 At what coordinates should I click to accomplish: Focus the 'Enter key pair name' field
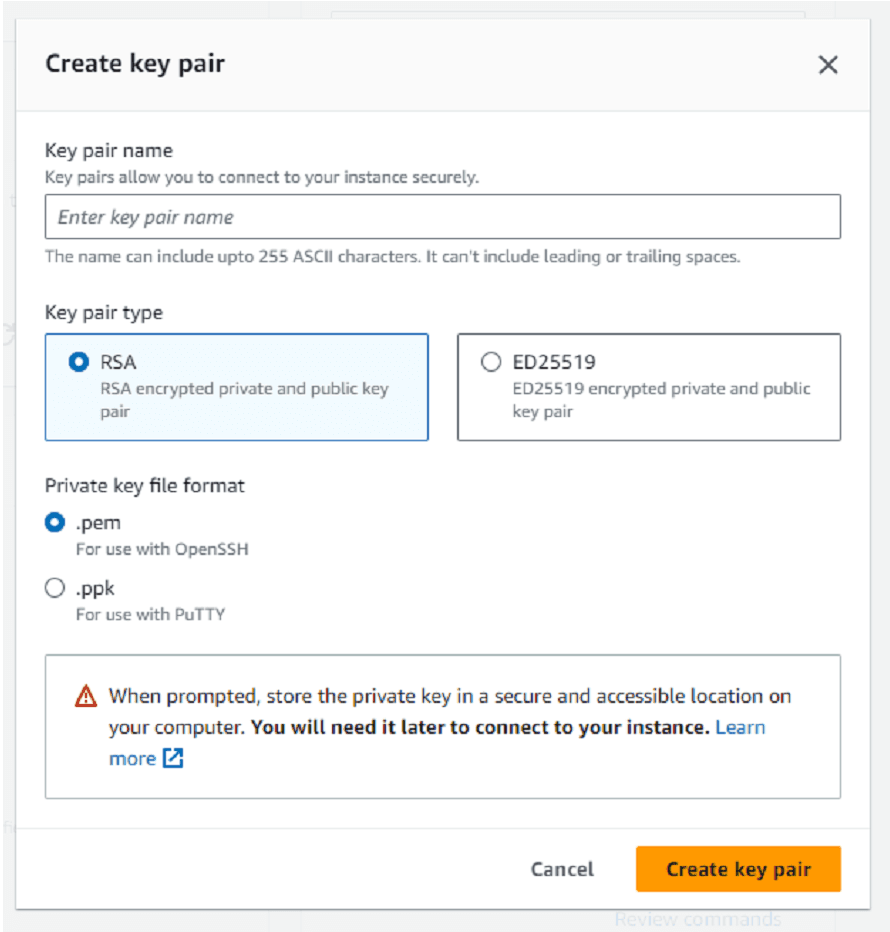(x=442, y=217)
